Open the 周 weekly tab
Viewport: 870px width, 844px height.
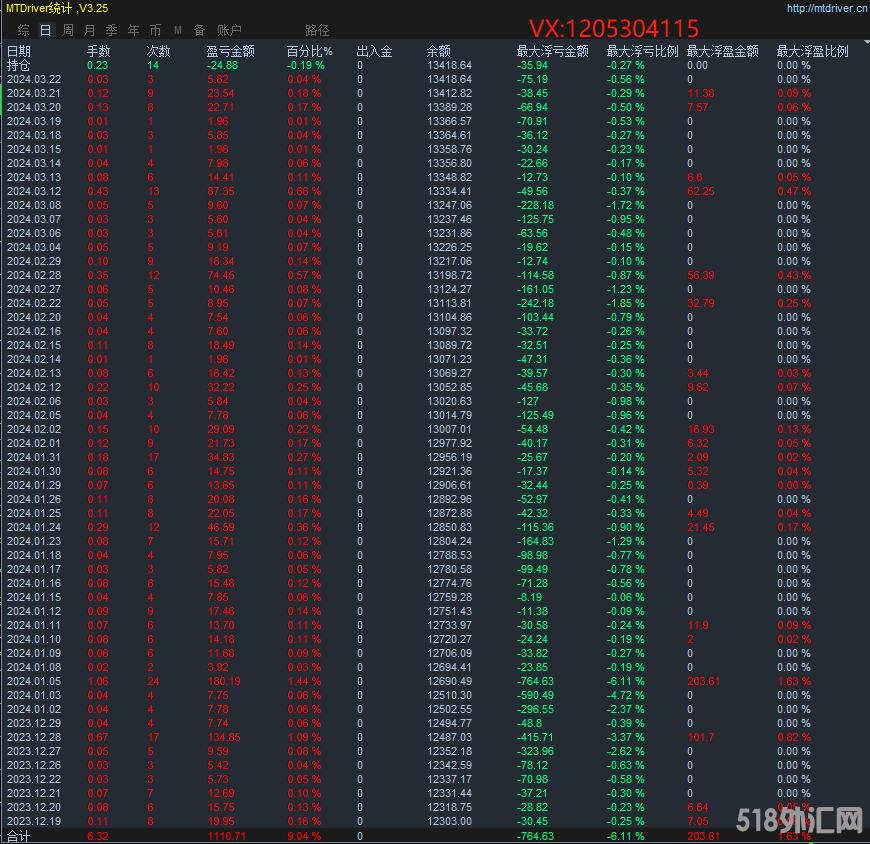pos(68,30)
